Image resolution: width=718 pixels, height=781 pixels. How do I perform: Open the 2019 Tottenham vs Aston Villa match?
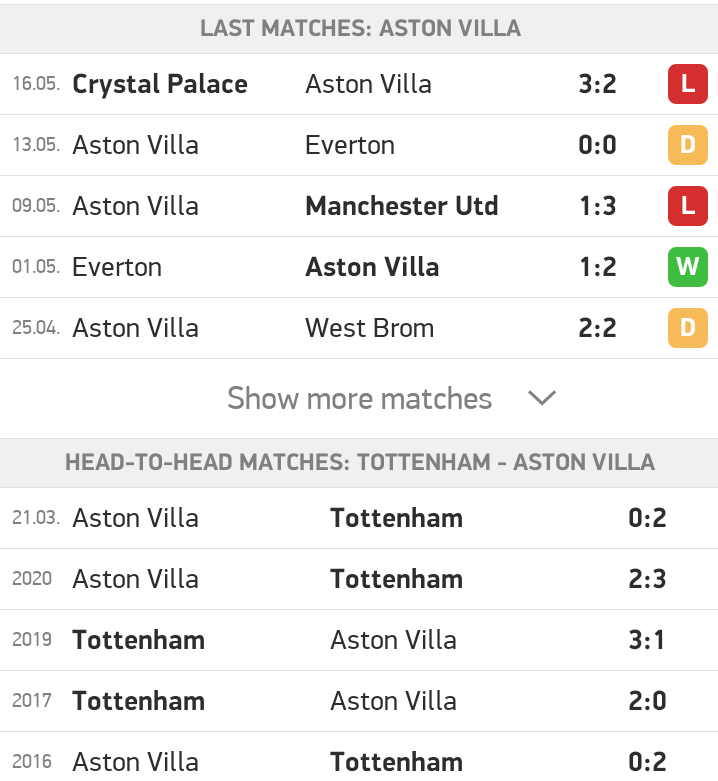click(x=359, y=640)
